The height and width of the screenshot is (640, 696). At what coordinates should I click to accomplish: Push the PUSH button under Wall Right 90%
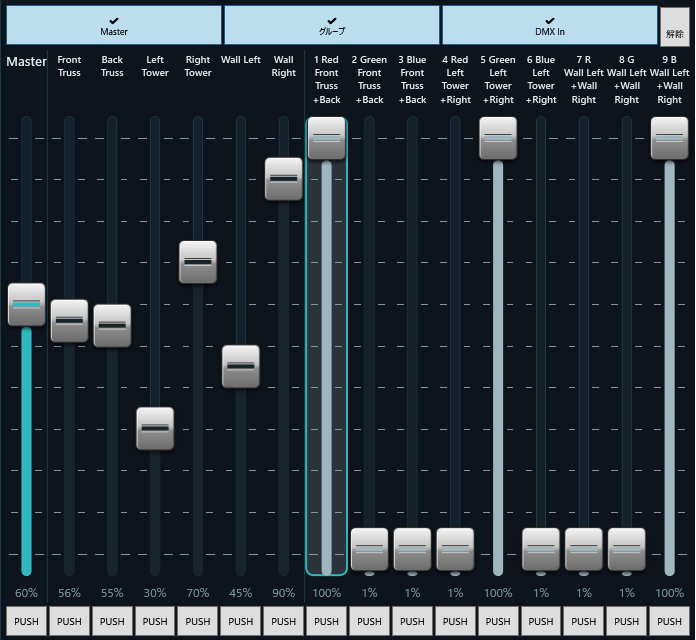coord(284,621)
